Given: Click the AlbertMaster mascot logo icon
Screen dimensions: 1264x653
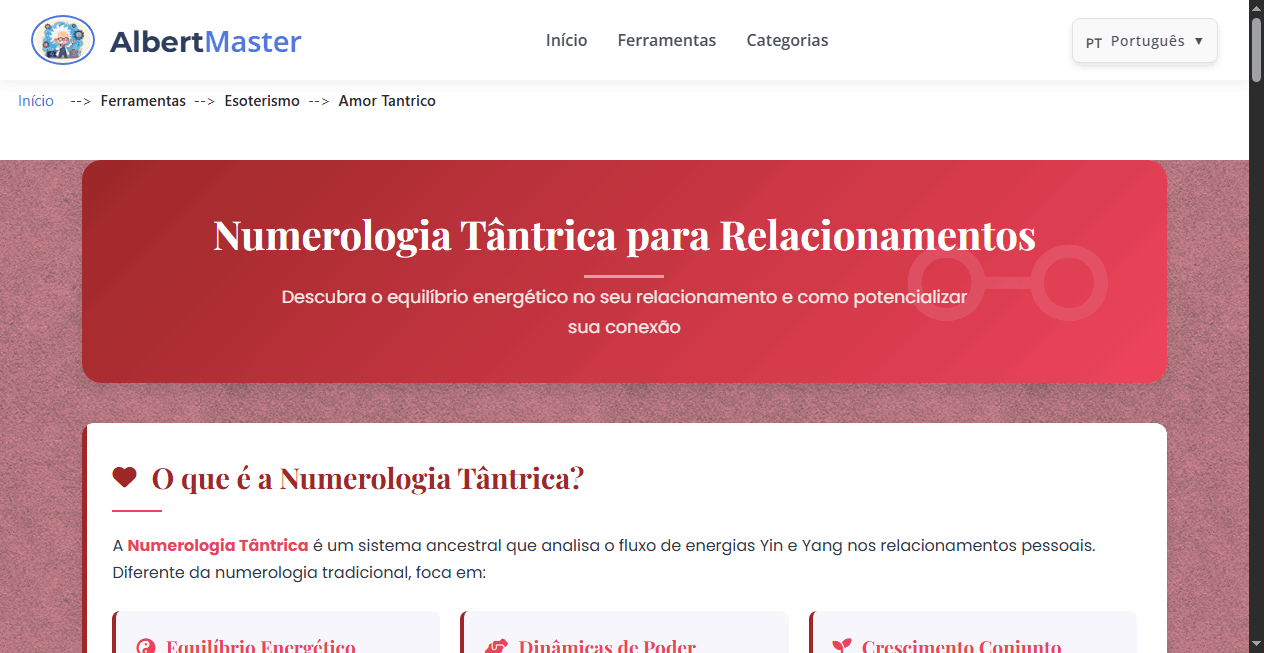Looking at the screenshot, I should point(62,40).
